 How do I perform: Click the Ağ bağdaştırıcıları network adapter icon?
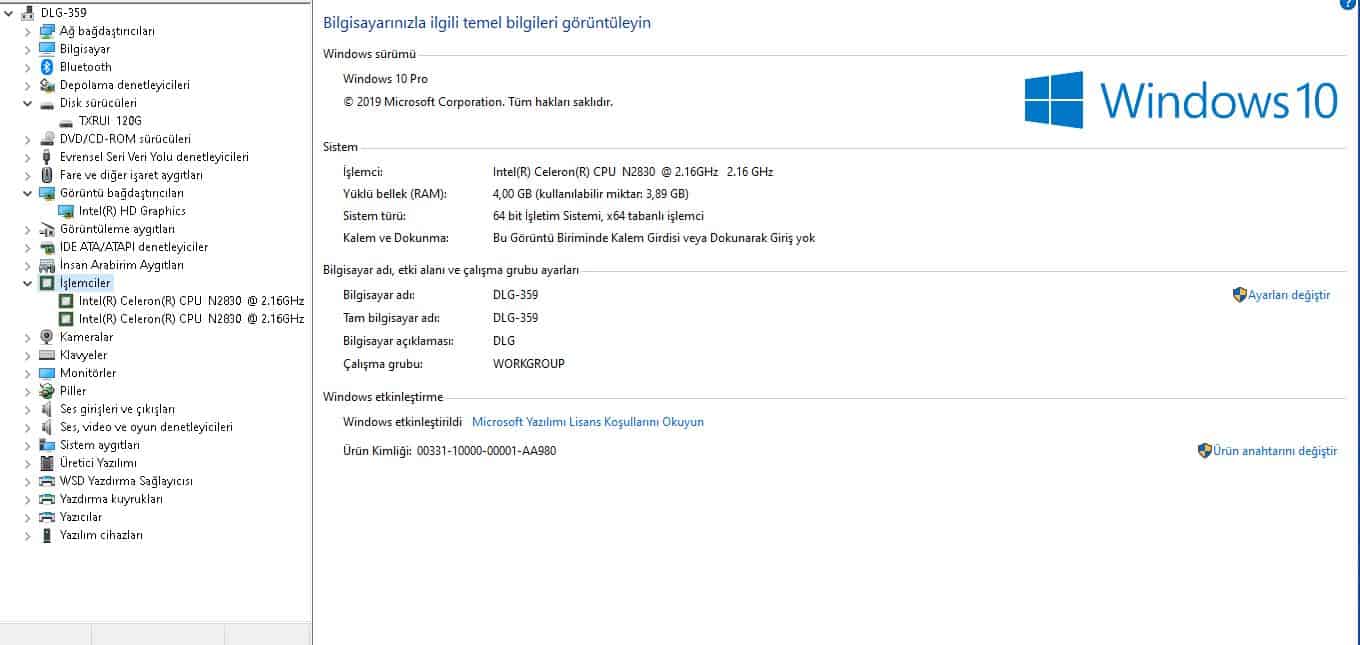click(46, 31)
